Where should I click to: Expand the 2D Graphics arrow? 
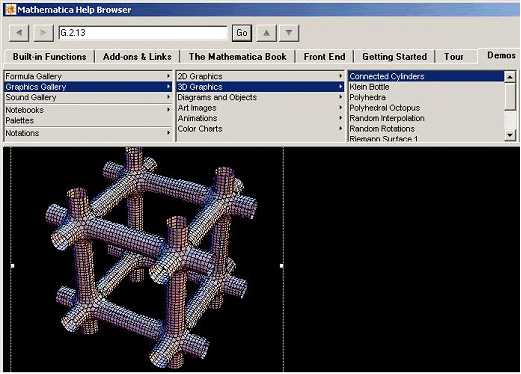point(340,76)
